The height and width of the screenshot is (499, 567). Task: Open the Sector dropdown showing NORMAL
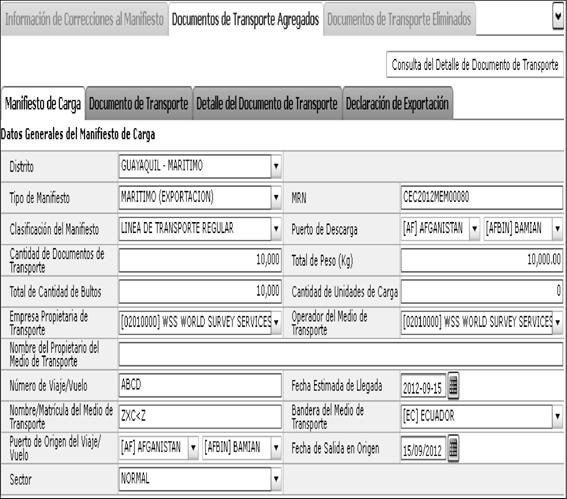[276, 479]
